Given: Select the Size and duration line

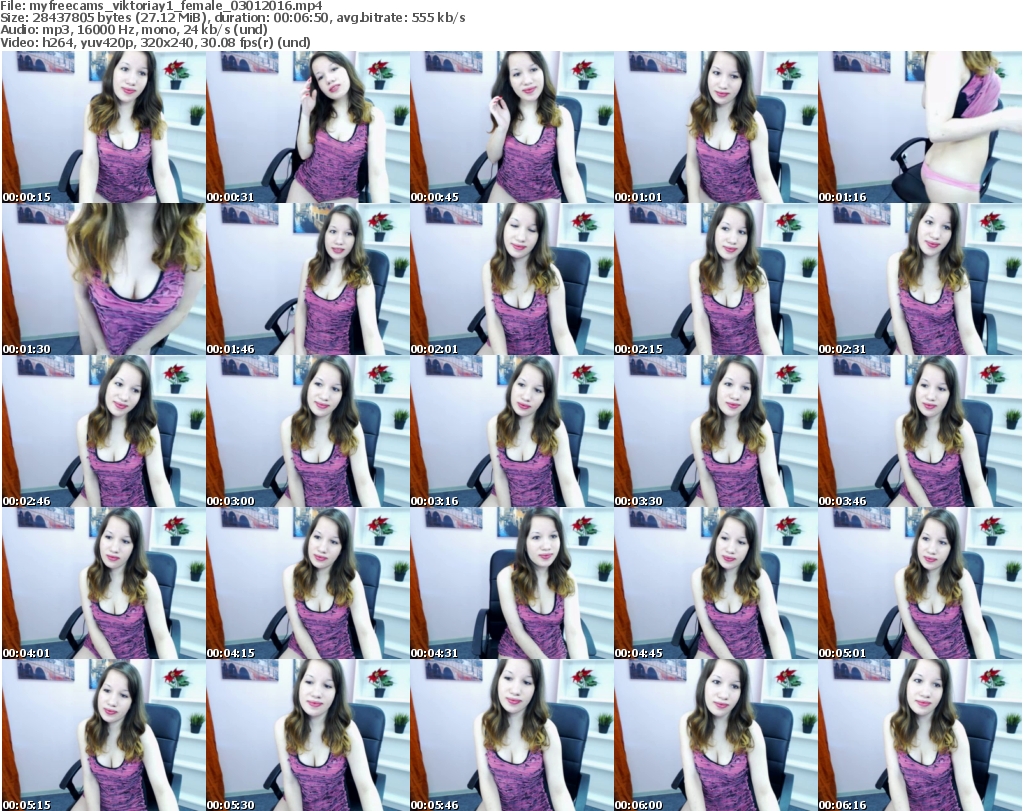Looking at the screenshot, I should tap(233, 18).
